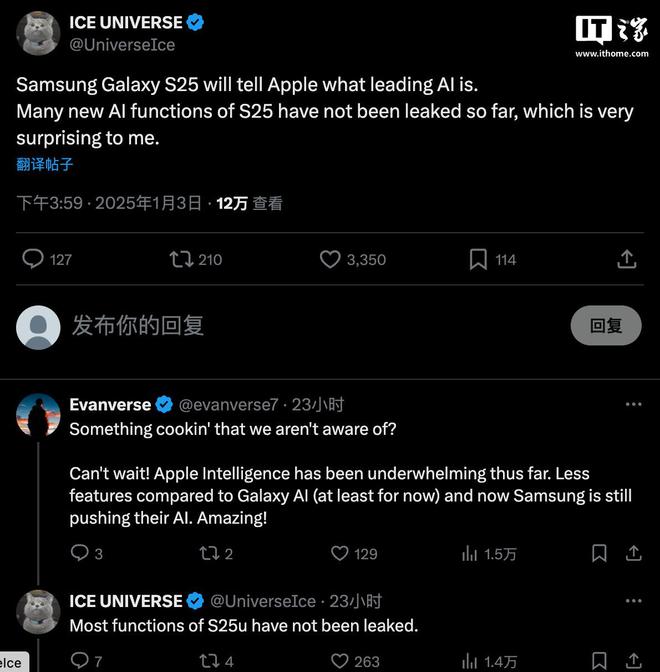The width and height of the screenshot is (660, 672).
Task: Share the main ICE UNIVERSE post
Action: pos(626,259)
